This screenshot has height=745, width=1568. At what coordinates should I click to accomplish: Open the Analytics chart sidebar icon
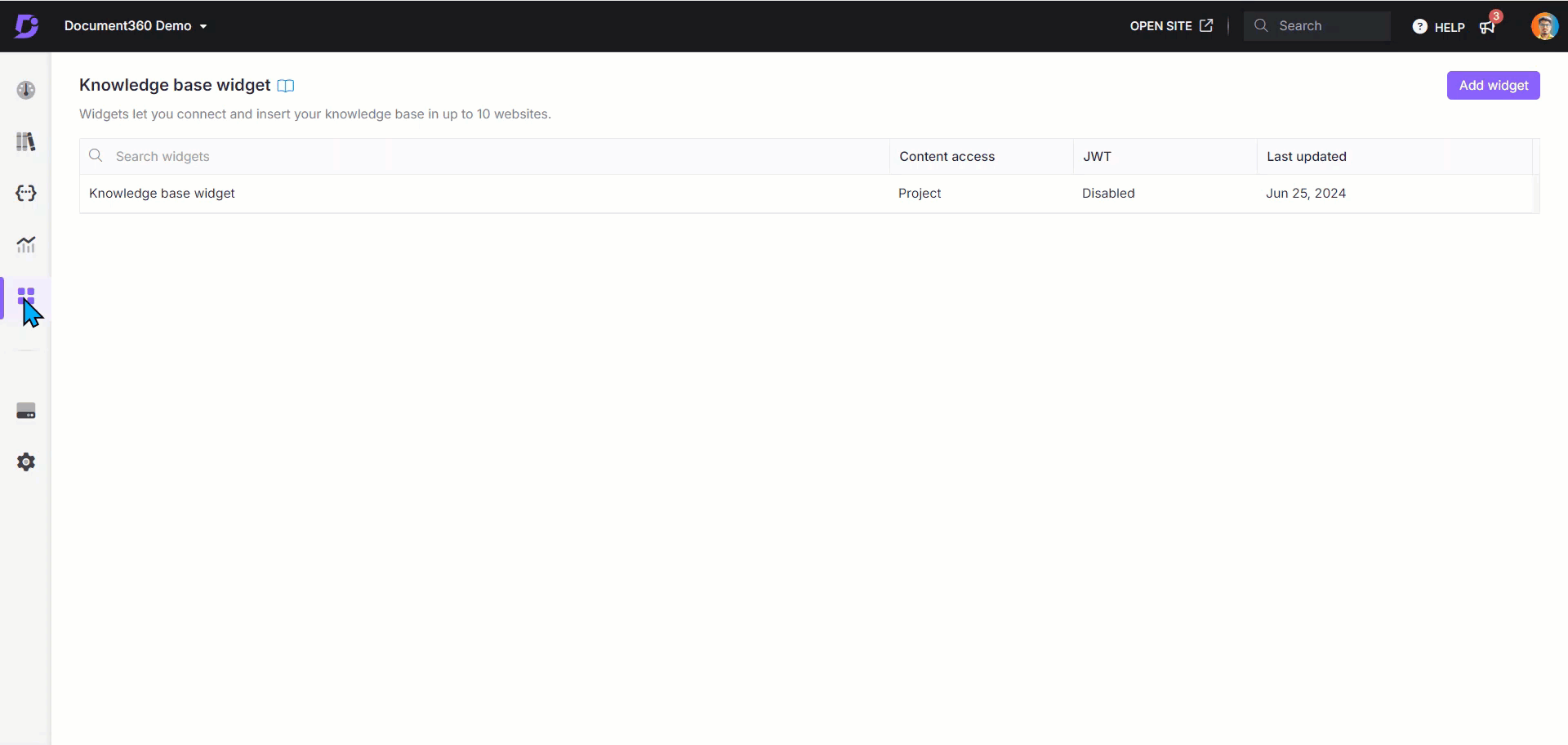pyautogui.click(x=26, y=244)
